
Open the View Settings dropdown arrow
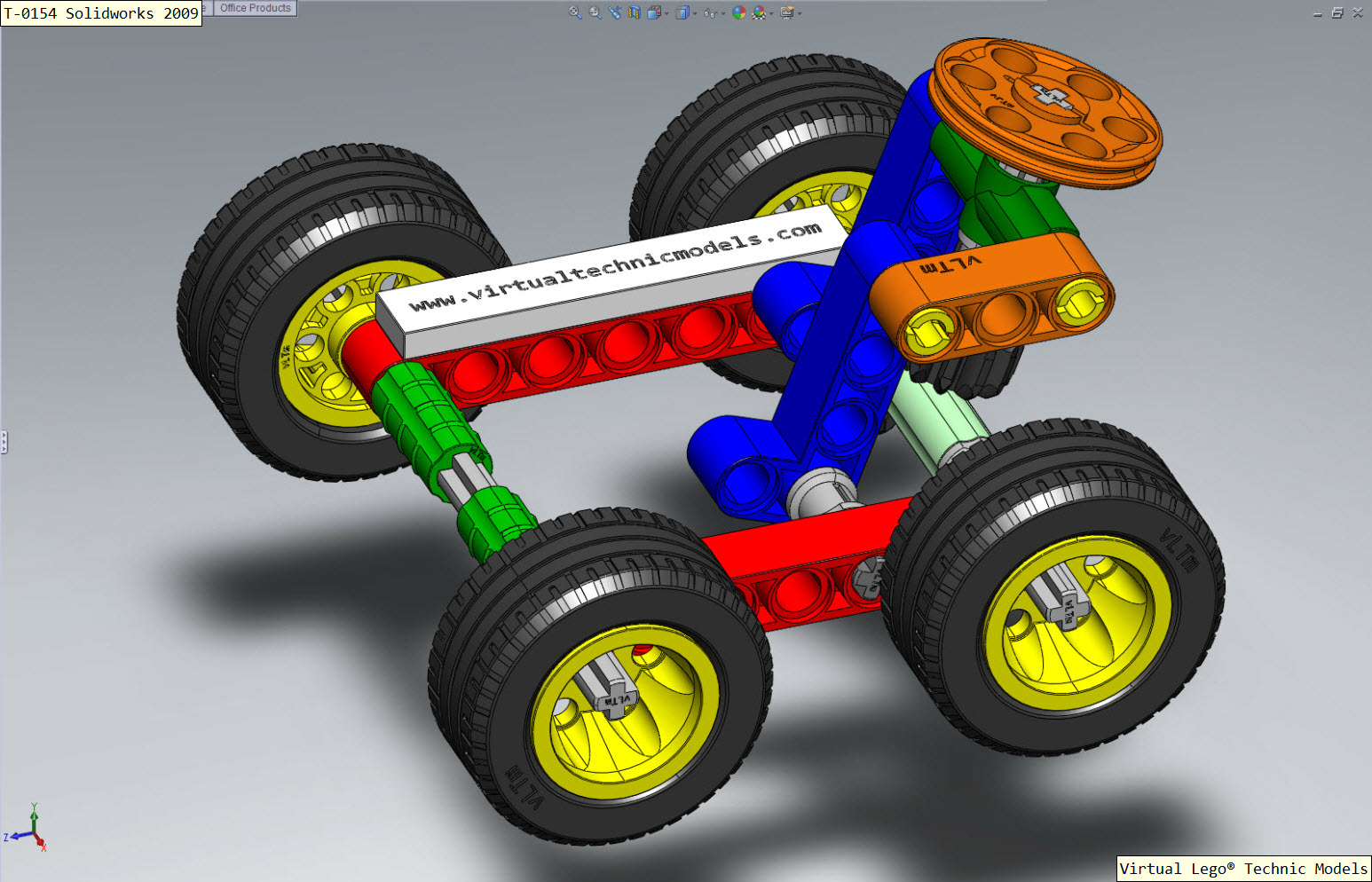tap(800, 13)
